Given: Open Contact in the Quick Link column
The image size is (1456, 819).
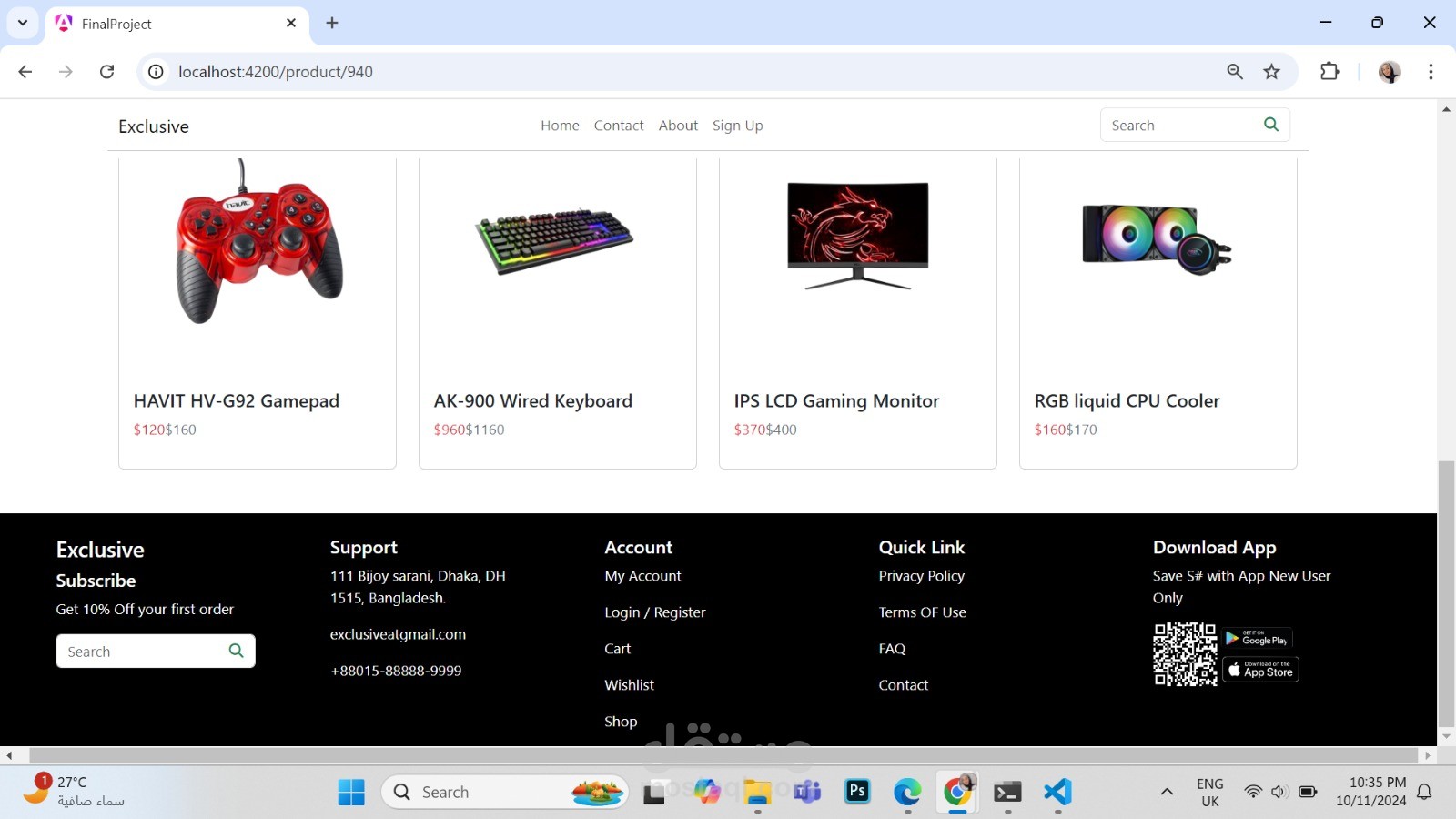Looking at the screenshot, I should pyautogui.click(x=904, y=685).
